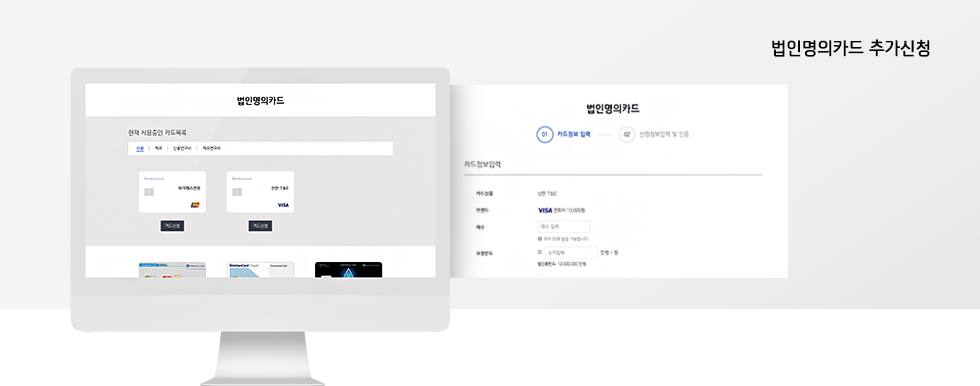Click the VISA brand logo in the form
Viewport: 980px width, 386px height.
pos(545,210)
